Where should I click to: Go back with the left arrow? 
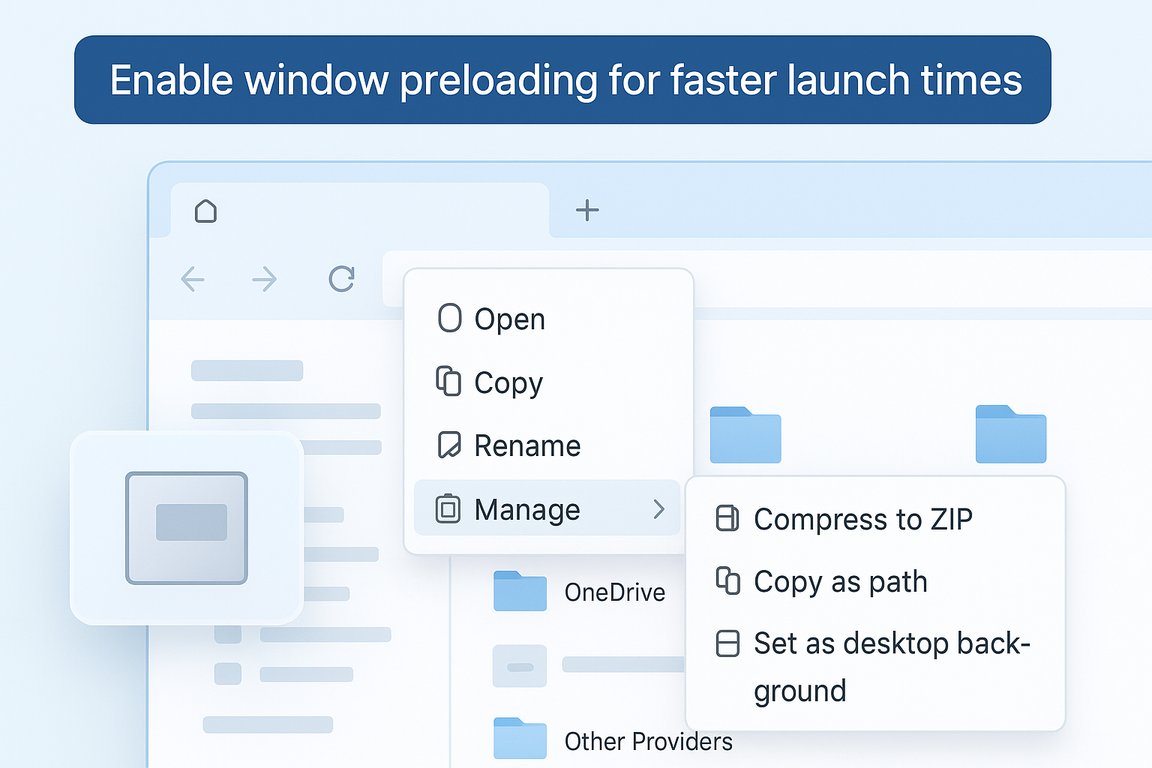(192, 279)
